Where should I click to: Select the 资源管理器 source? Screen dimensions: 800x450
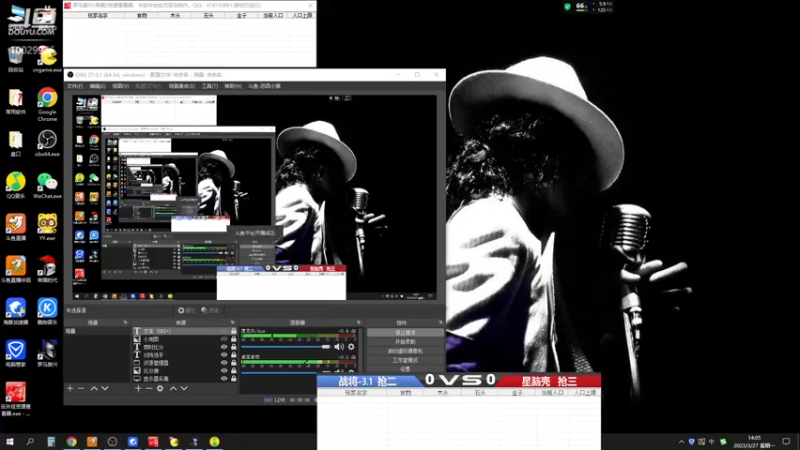[x=185, y=363]
